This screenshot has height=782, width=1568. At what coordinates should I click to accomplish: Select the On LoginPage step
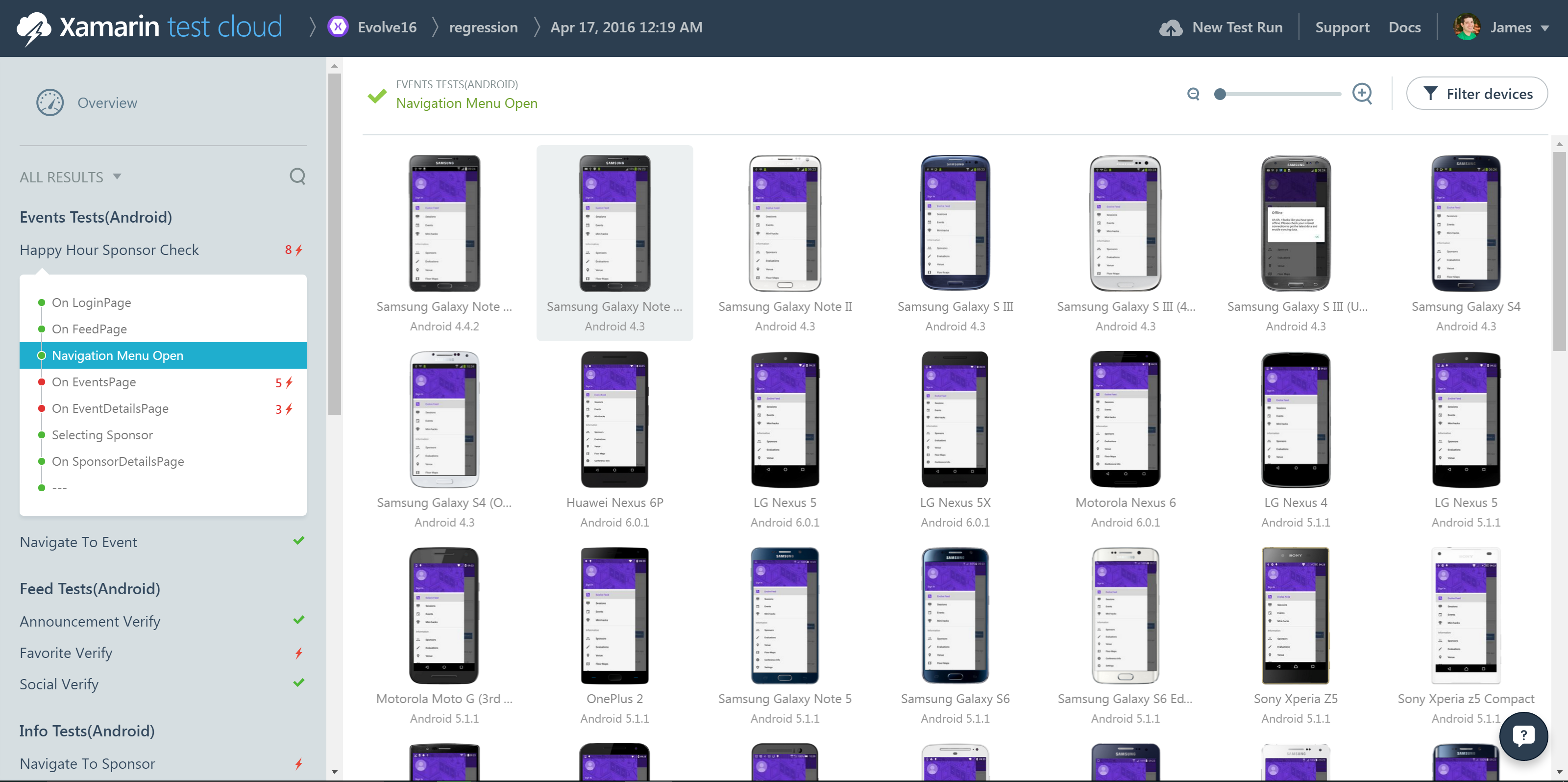pyautogui.click(x=91, y=303)
